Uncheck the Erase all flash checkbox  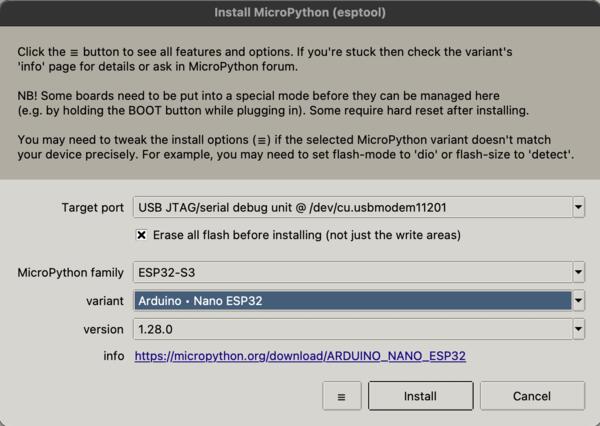(x=142, y=235)
